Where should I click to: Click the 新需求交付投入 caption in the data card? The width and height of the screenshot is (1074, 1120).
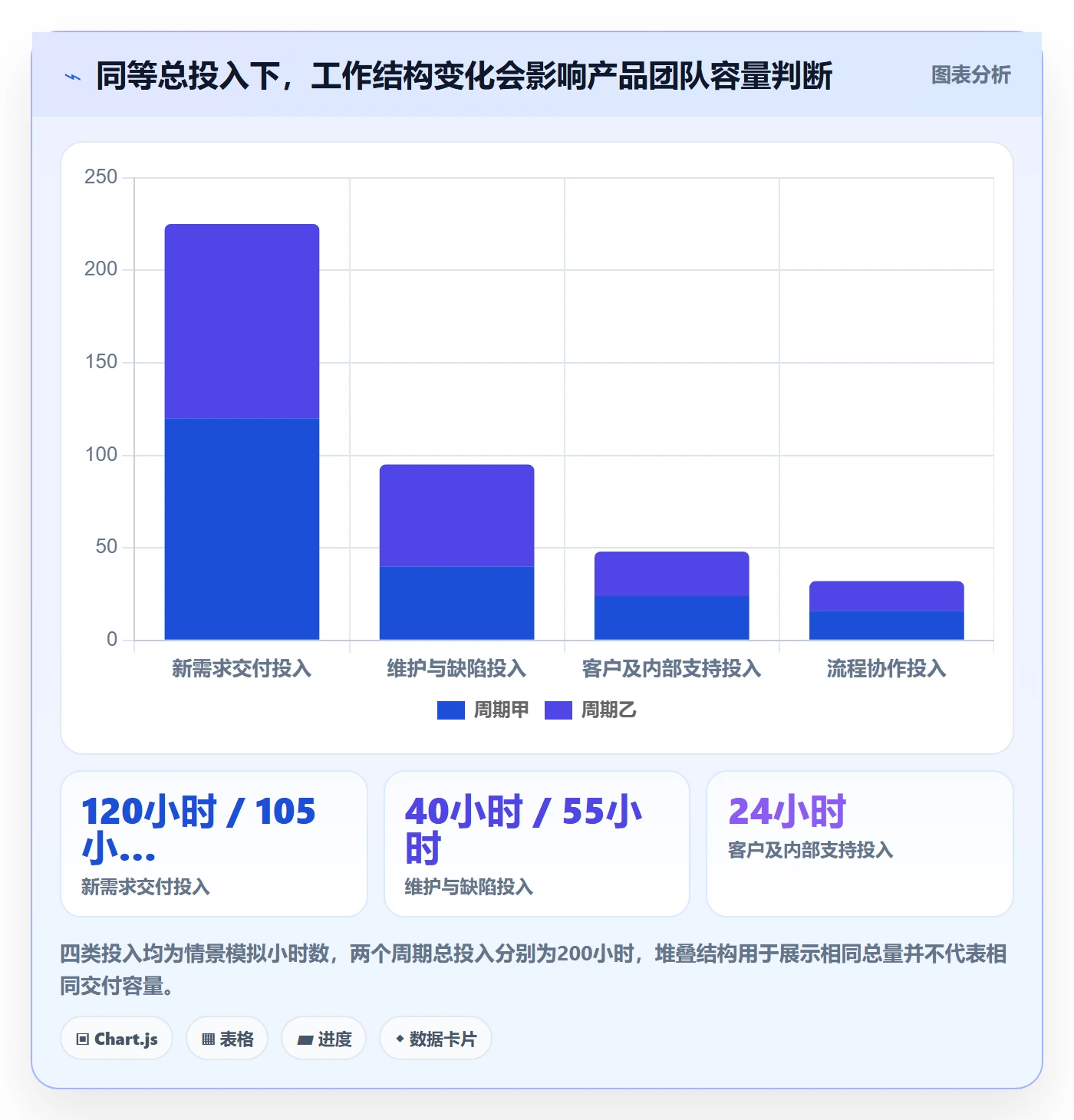[x=146, y=888]
